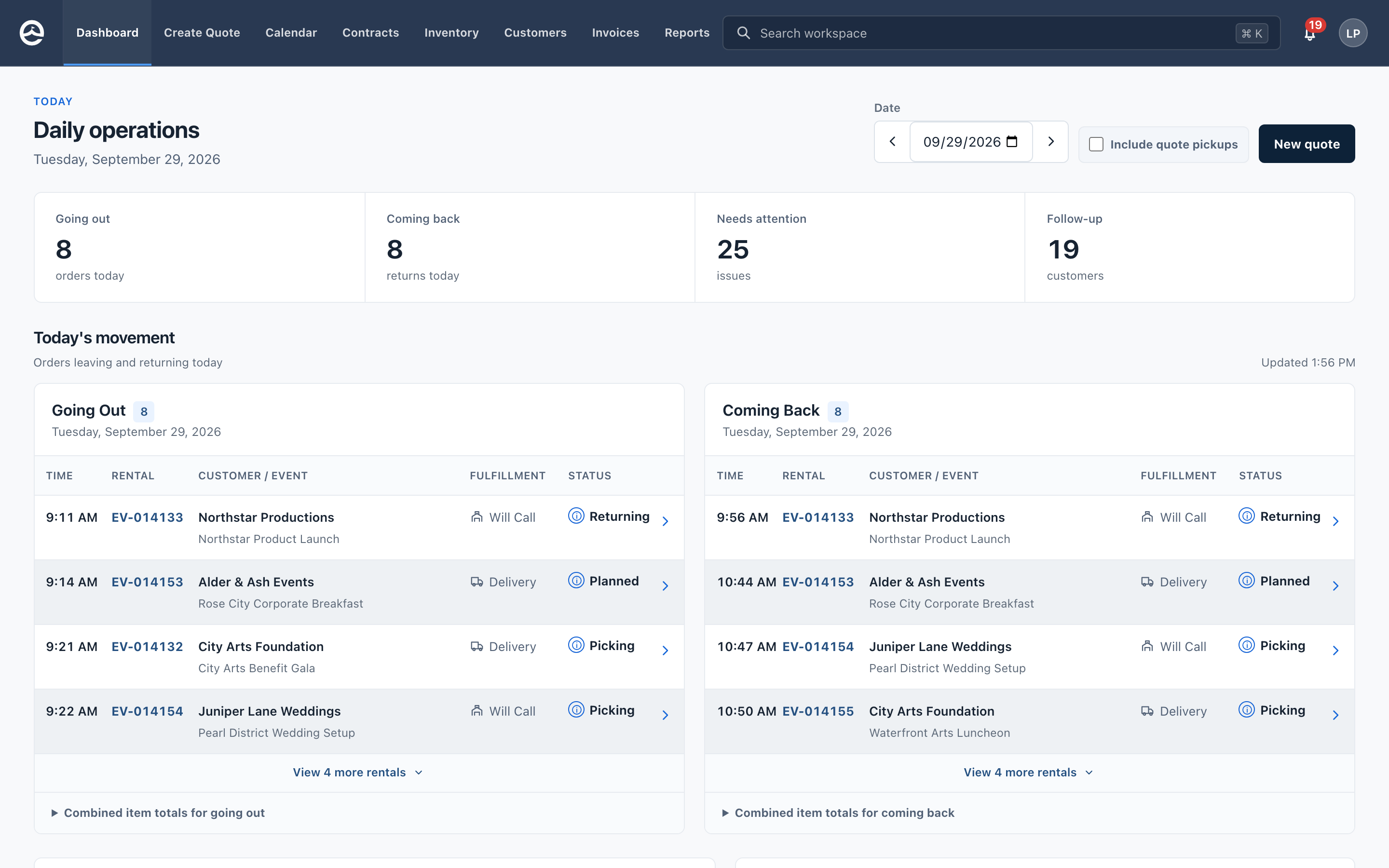This screenshot has height=868, width=1389.
Task: Click the info icon beside Returning in Coming Back
Action: [1247, 515]
